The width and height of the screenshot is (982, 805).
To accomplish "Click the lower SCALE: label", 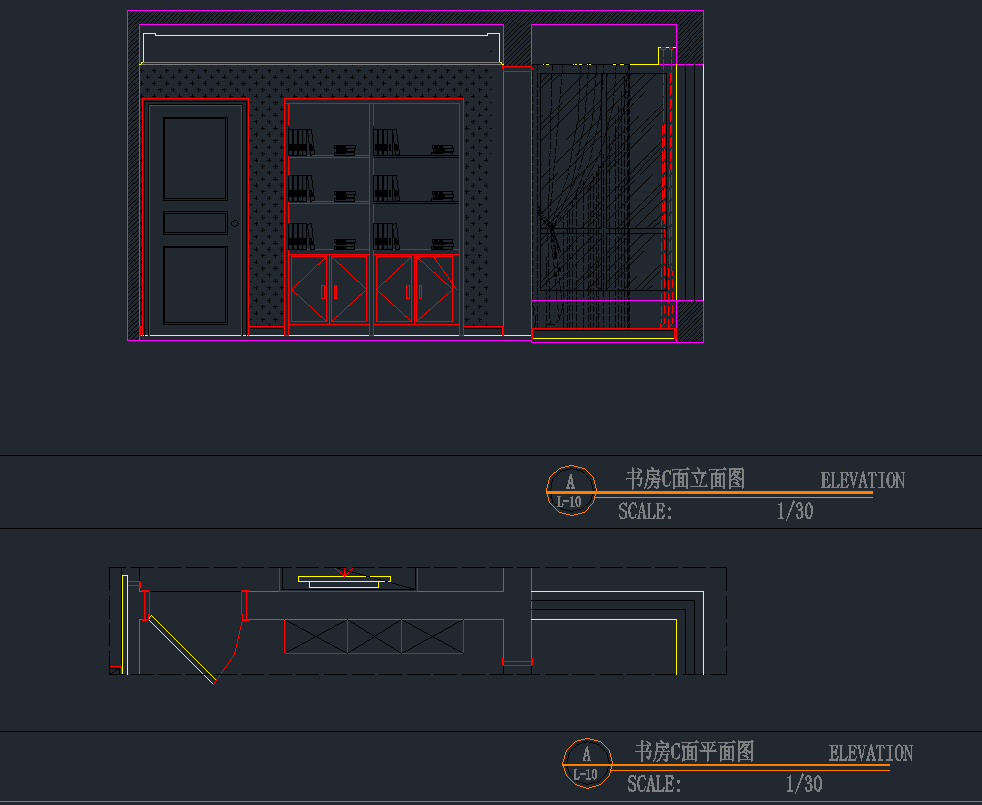I will (x=654, y=784).
